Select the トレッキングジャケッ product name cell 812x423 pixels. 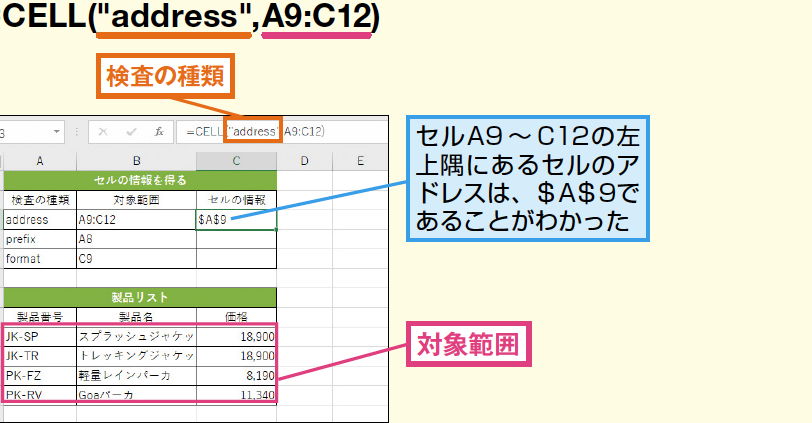pyautogui.click(x=136, y=356)
